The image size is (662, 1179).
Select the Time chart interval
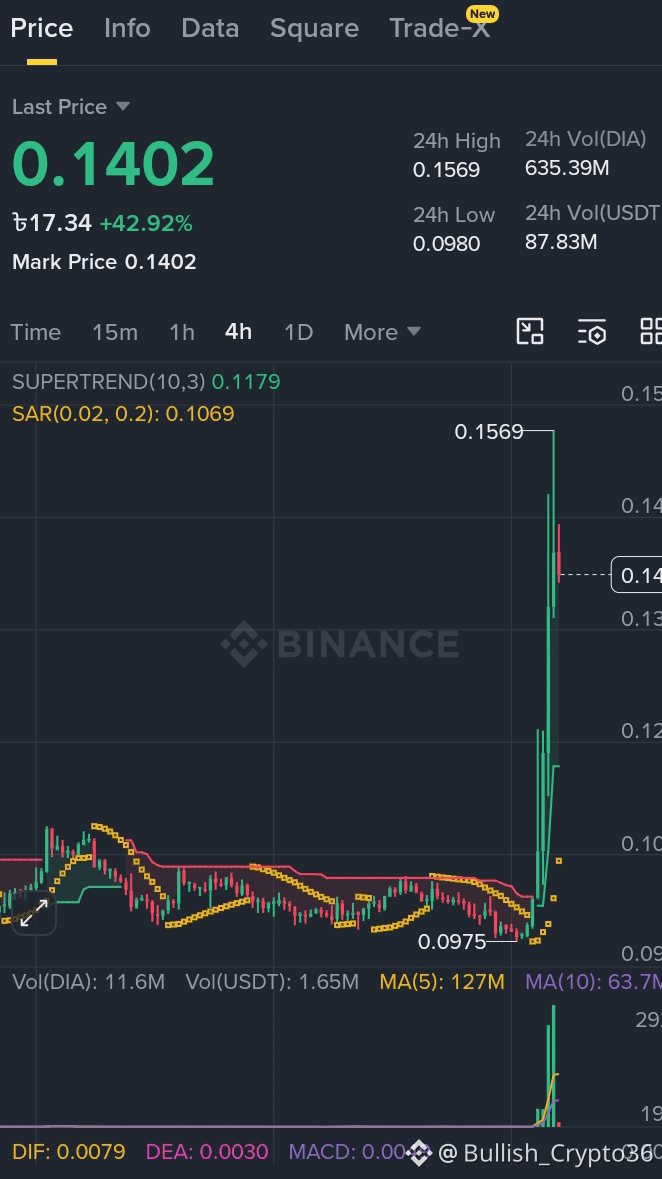35,332
